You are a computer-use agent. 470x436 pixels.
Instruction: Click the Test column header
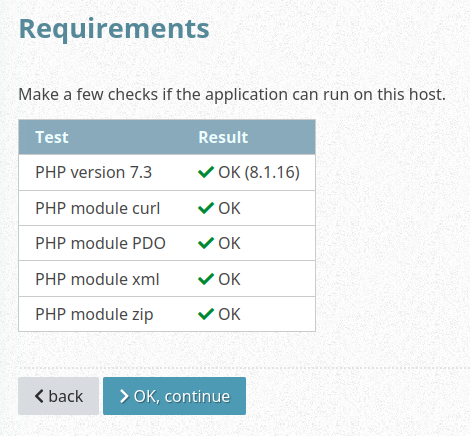pyautogui.click(x=52, y=137)
